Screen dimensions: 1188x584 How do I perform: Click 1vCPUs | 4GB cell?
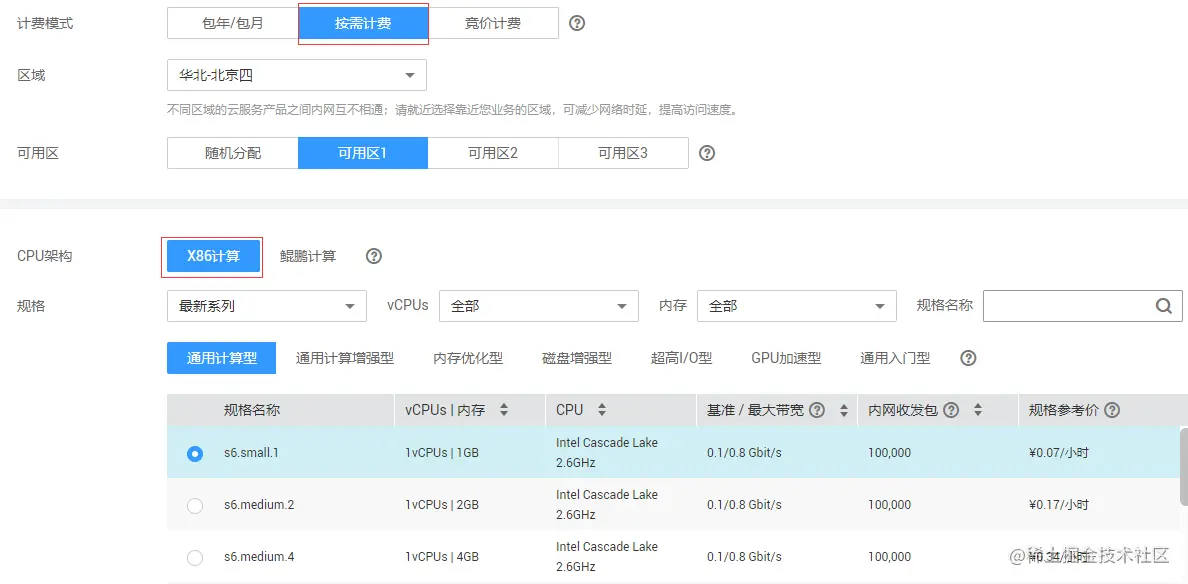click(x=442, y=557)
